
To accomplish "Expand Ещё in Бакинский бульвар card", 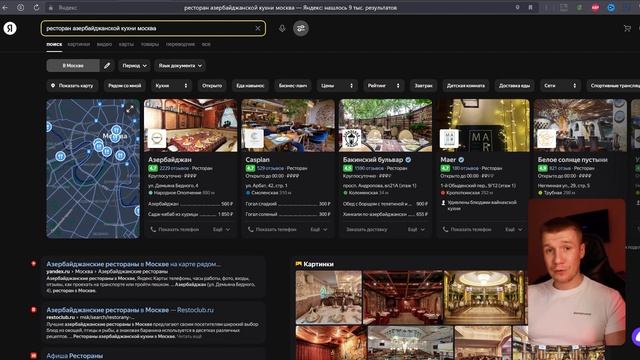I will (416, 229).
